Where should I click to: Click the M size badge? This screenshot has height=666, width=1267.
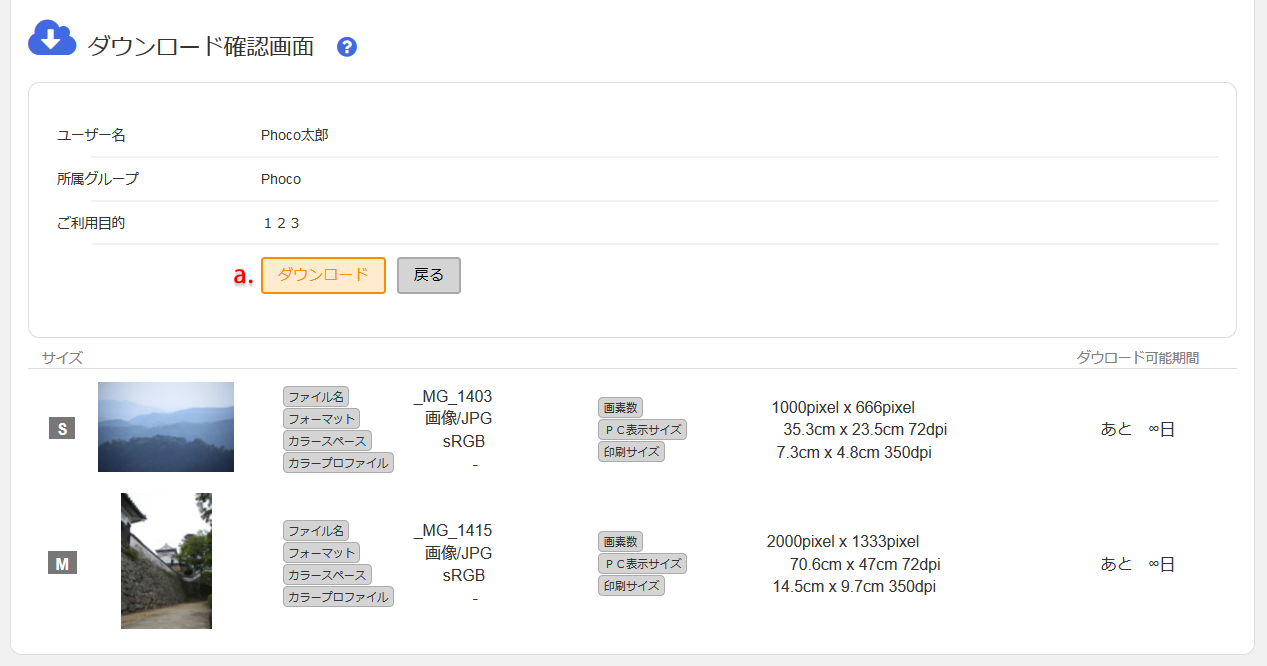tap(62, 564)
